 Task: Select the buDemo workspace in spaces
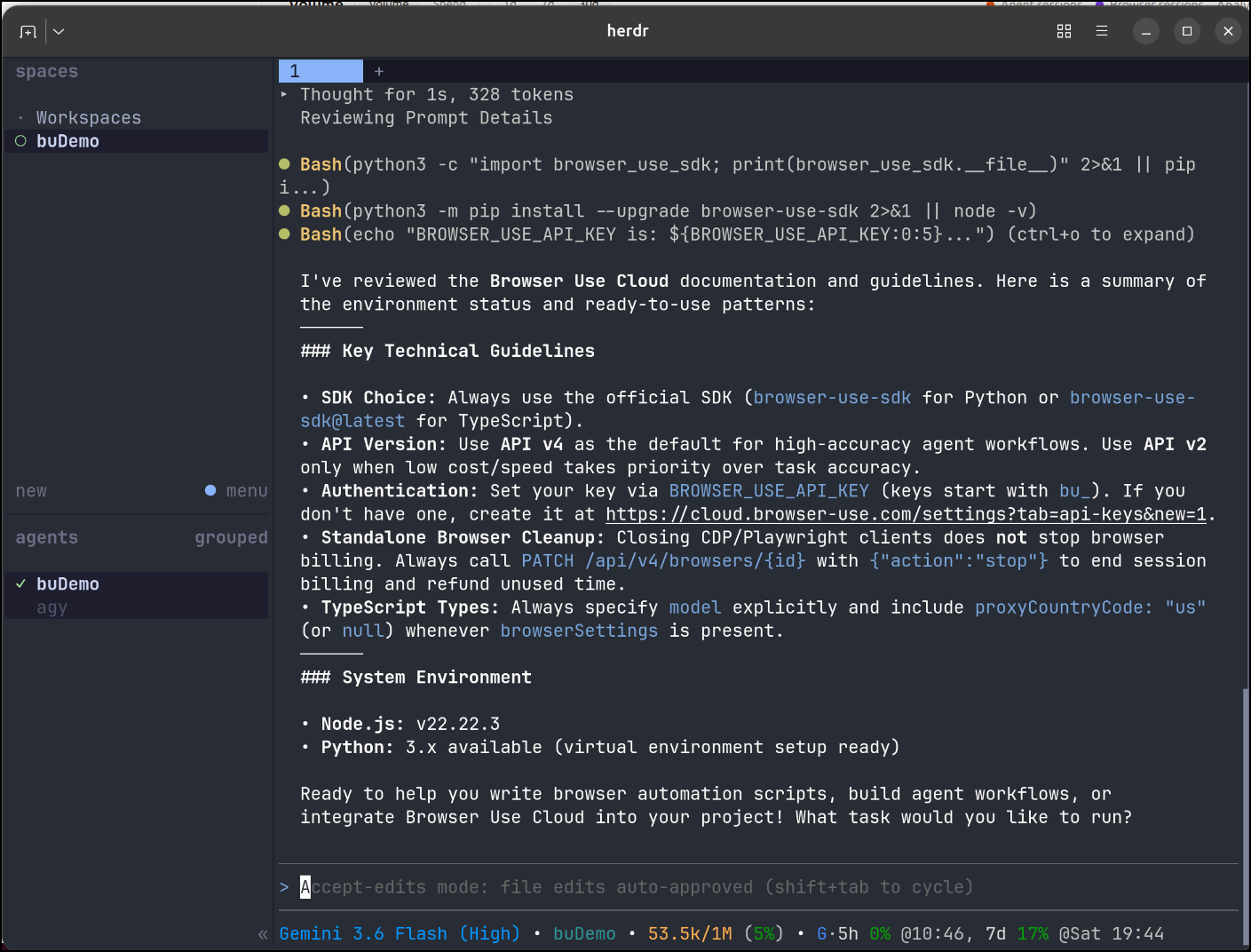pos(137,141)
